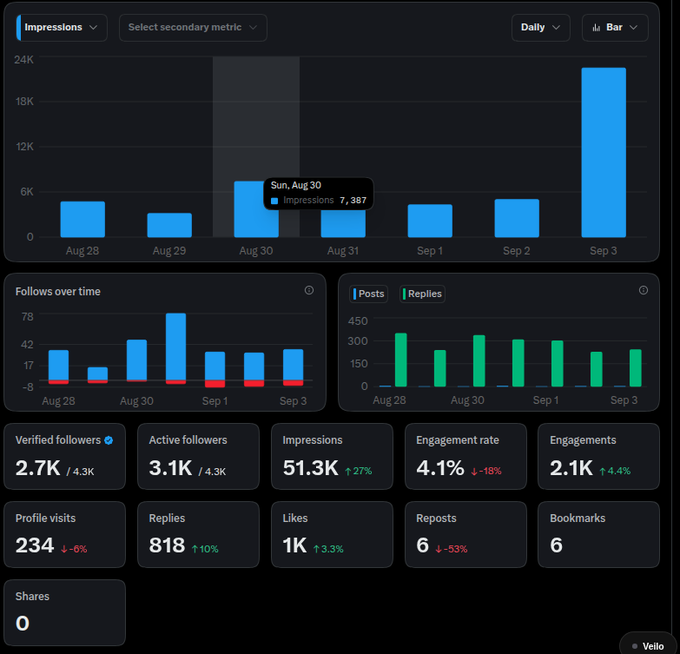Click the 10% replies change indicator

(x=205, y=549)
